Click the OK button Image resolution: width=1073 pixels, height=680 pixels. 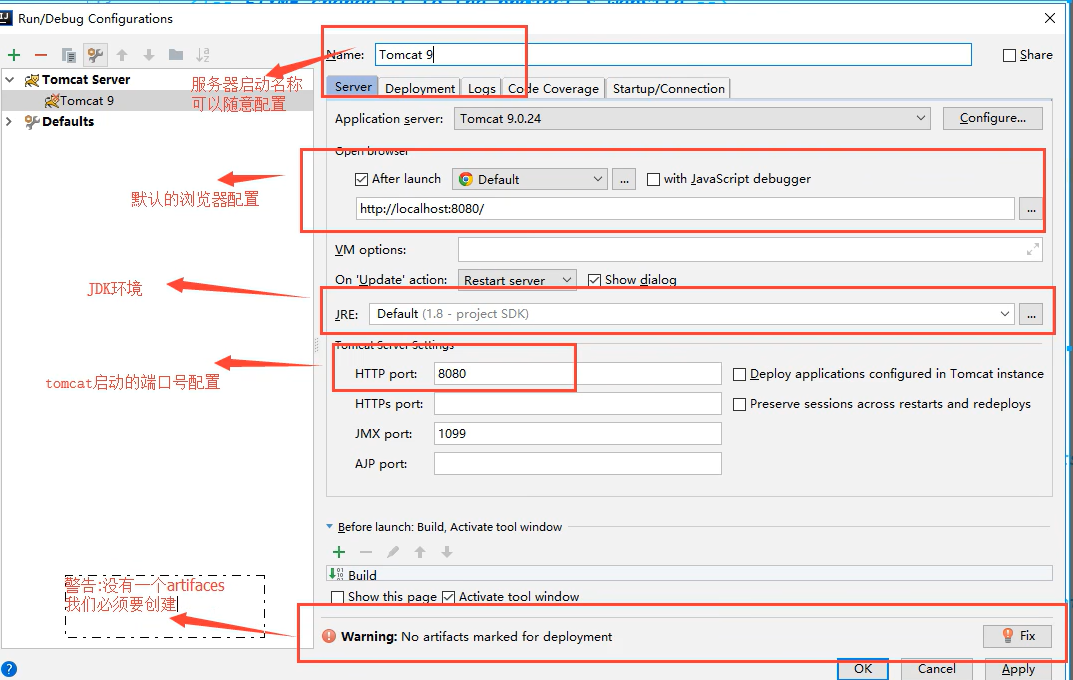point(863,669)
